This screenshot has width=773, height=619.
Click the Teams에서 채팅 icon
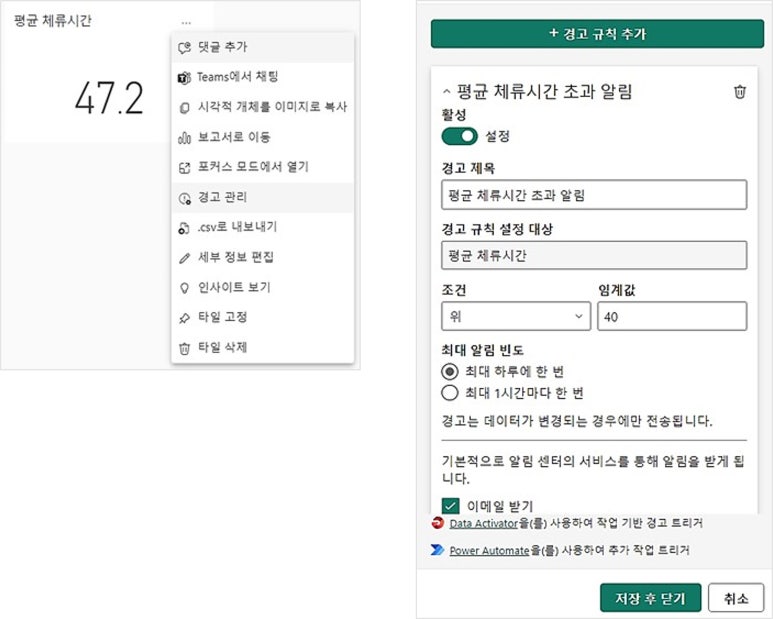(x=183, y=77)
